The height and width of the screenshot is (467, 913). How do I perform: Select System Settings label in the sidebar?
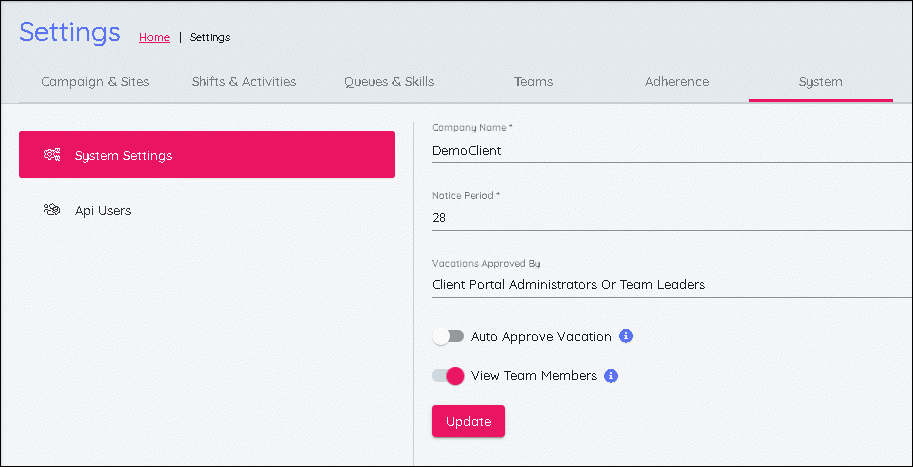click(124, 155)
